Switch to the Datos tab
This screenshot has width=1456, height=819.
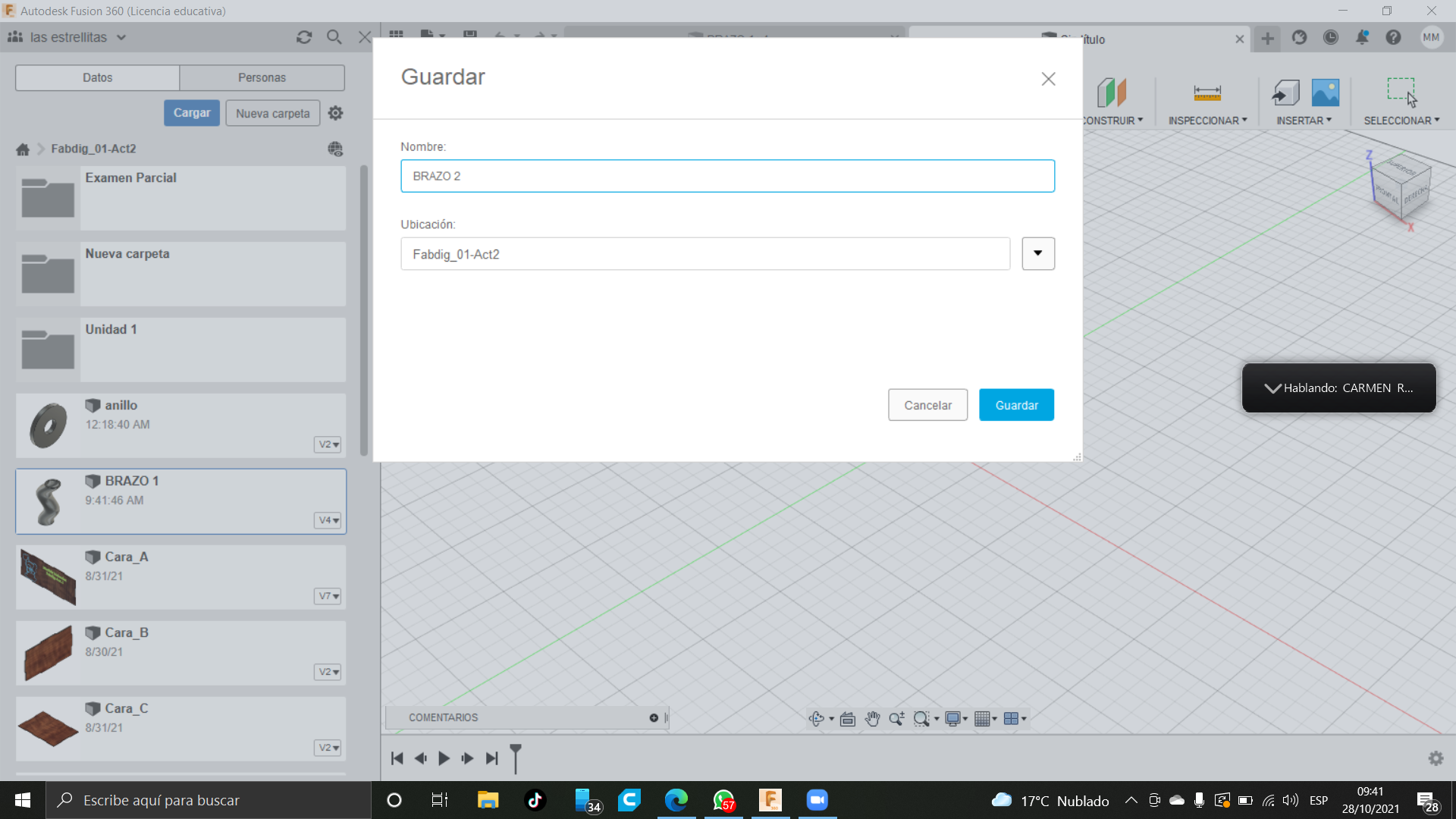(97, 77)
